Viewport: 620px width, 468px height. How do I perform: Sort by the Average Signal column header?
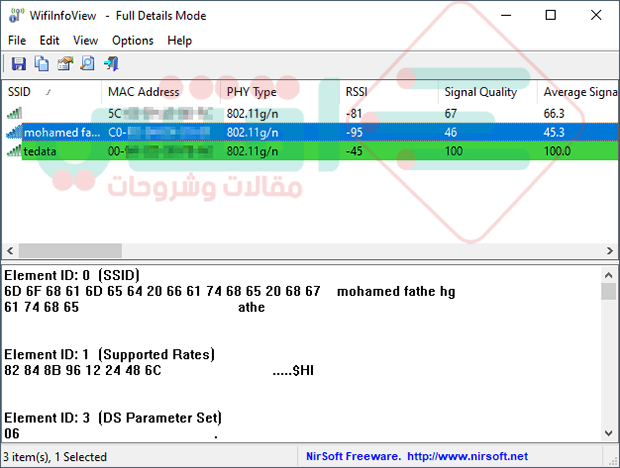578,92
